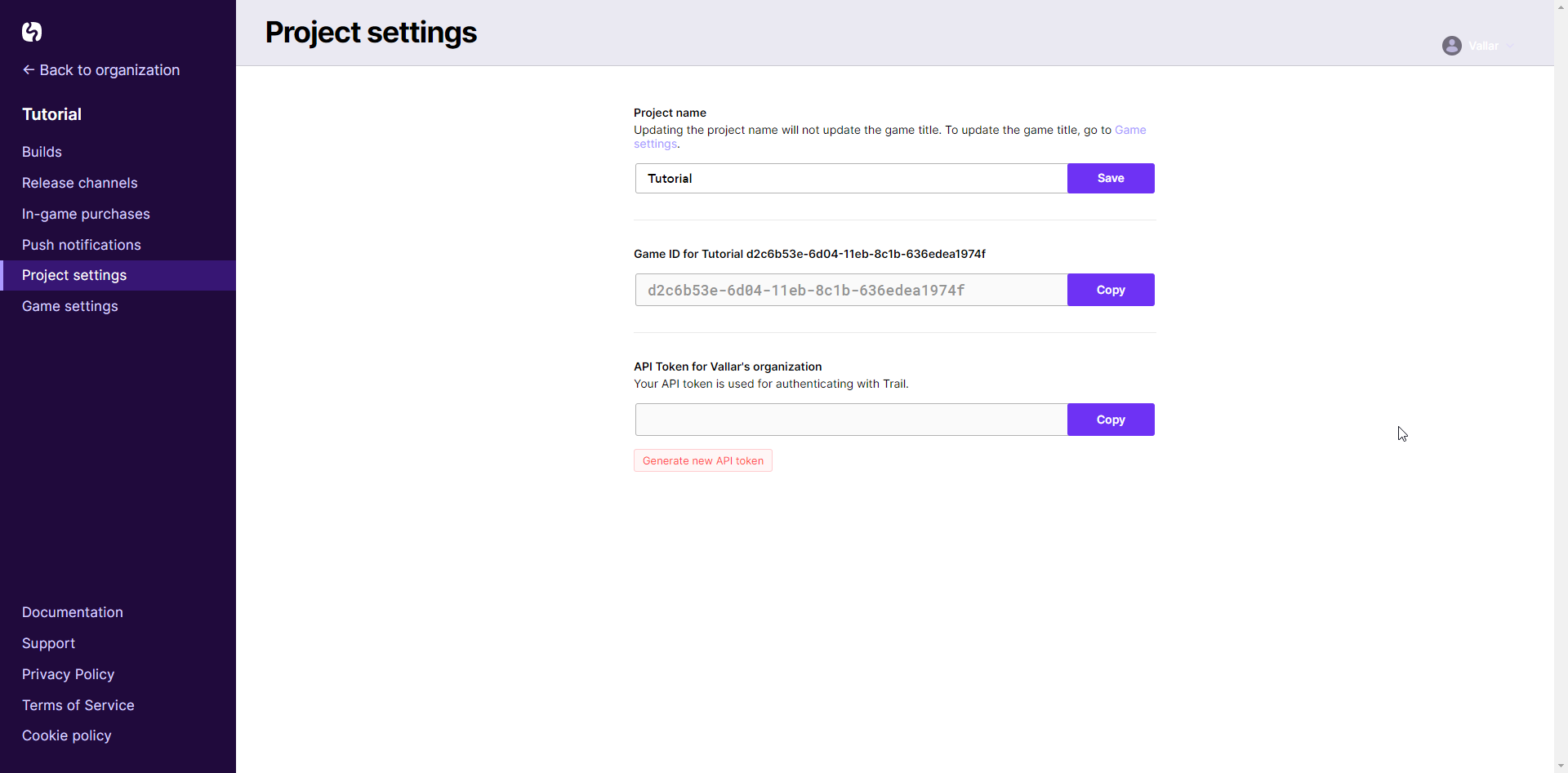Viewport: 1568px width, 773px height.
Task: Copy the API token
Action: point(1111,420)
